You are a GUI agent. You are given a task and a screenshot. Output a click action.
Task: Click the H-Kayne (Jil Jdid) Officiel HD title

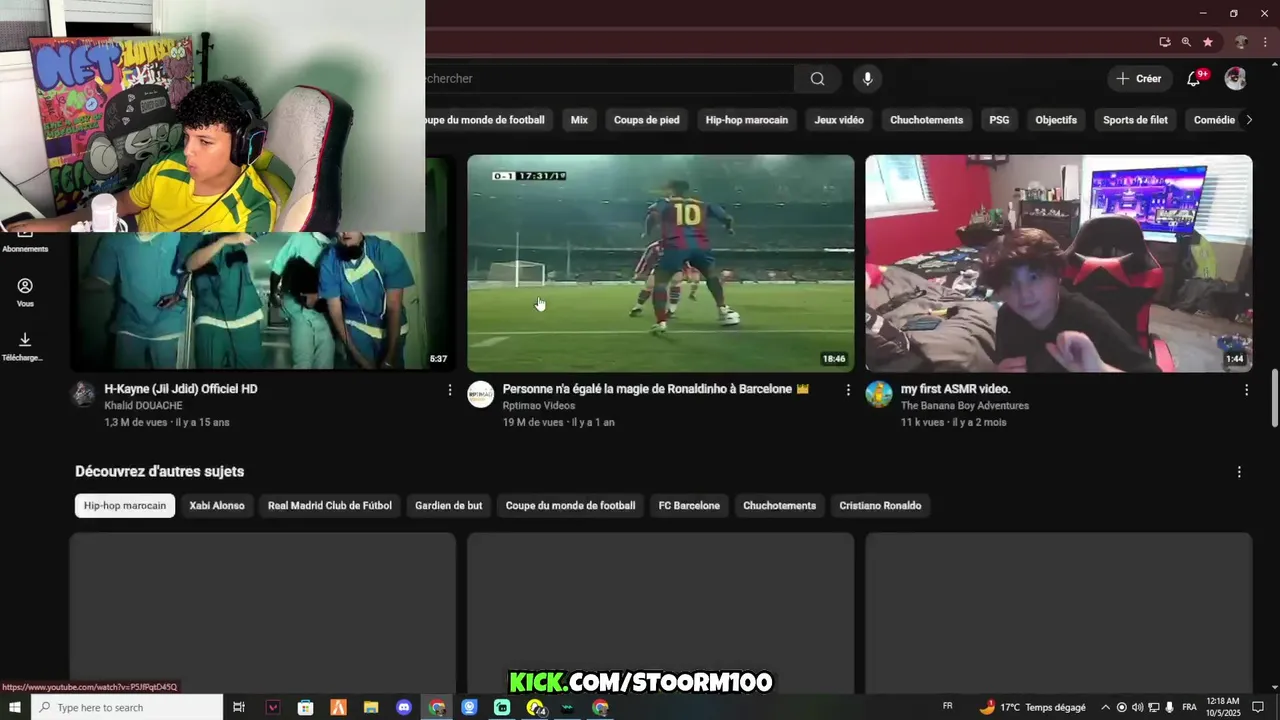tap(181, 389)
